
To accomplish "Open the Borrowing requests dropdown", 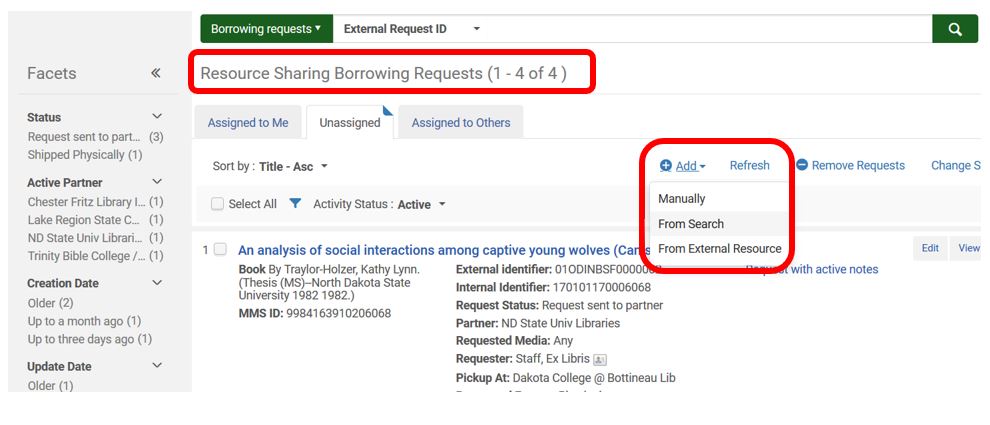I will tap(266, 29).
